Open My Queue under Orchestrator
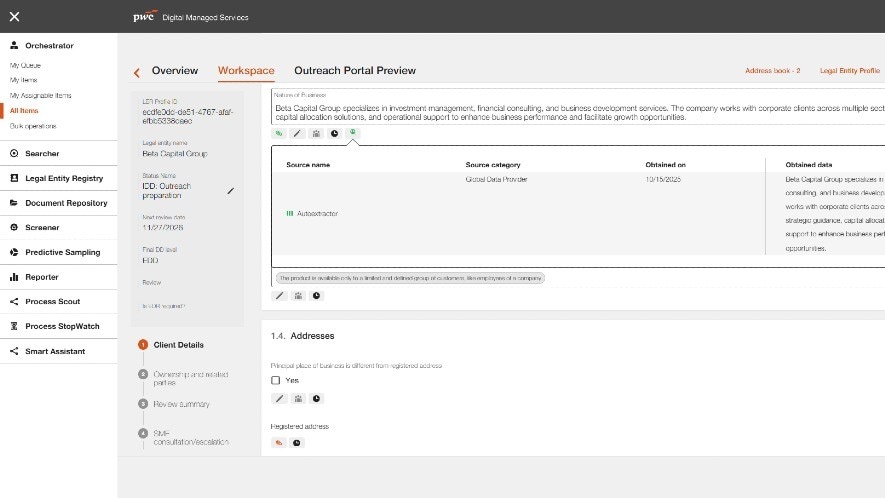Viewport: 885px width, 498px height. click(25, 65)
